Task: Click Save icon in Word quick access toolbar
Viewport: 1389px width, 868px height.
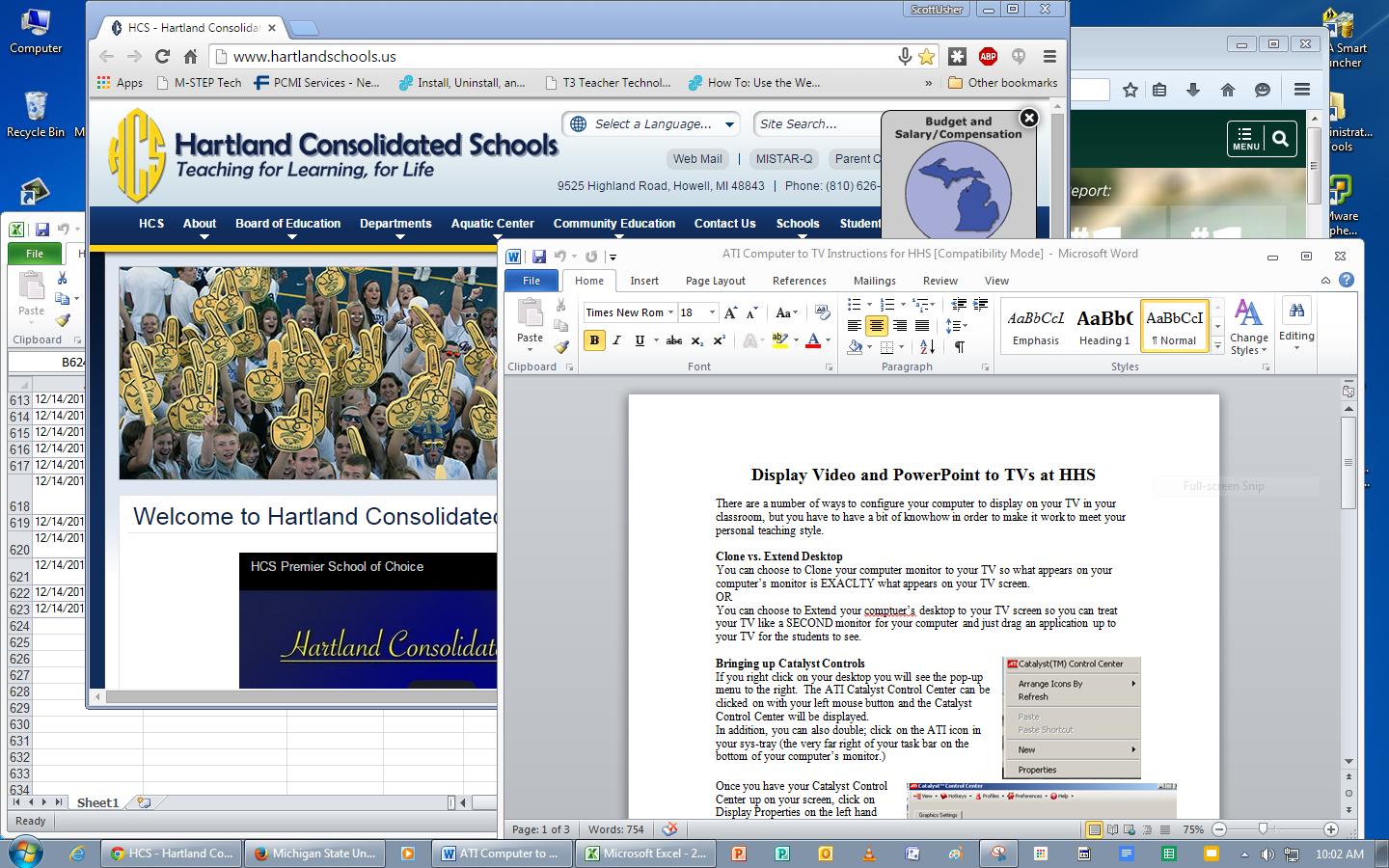Action: point(539,257)
